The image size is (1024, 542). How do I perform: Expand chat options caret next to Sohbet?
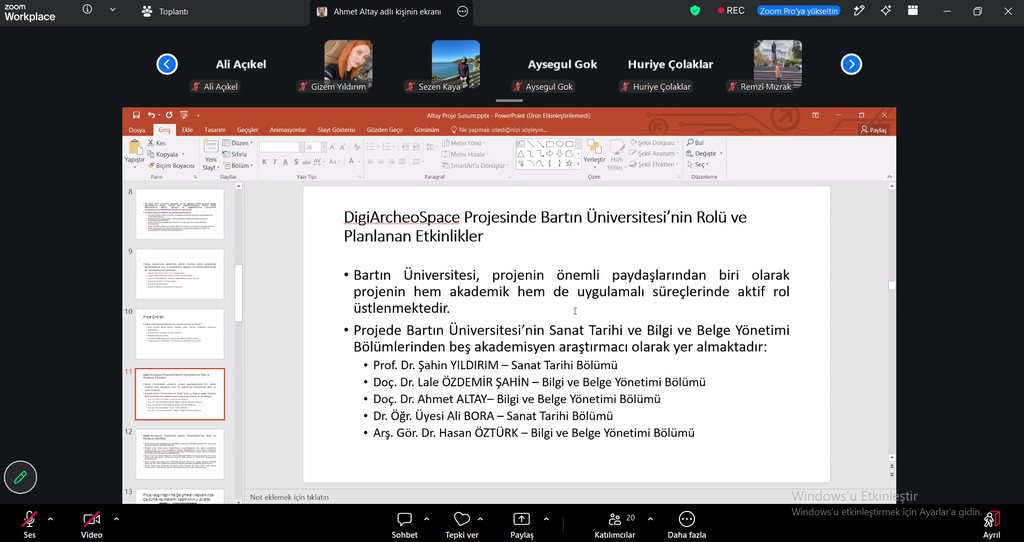coord(426,520)
